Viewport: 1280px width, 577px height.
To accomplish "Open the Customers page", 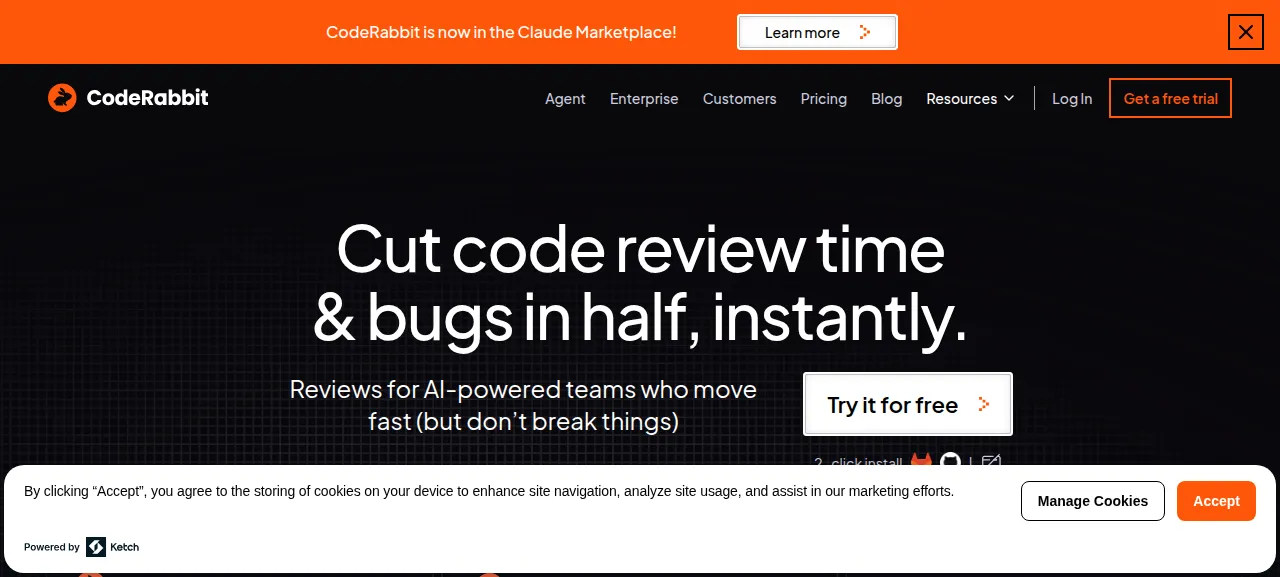I will pos(739,98).
